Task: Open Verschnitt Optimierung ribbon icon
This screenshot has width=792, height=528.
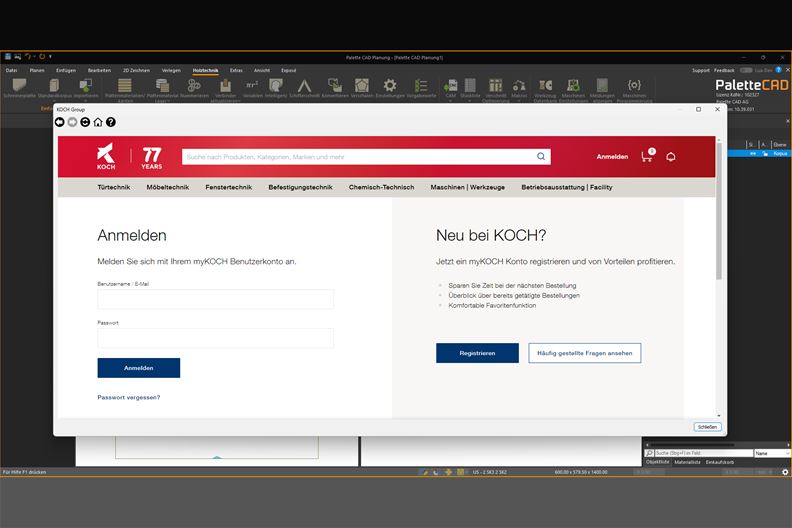Action: coord(496,85)
